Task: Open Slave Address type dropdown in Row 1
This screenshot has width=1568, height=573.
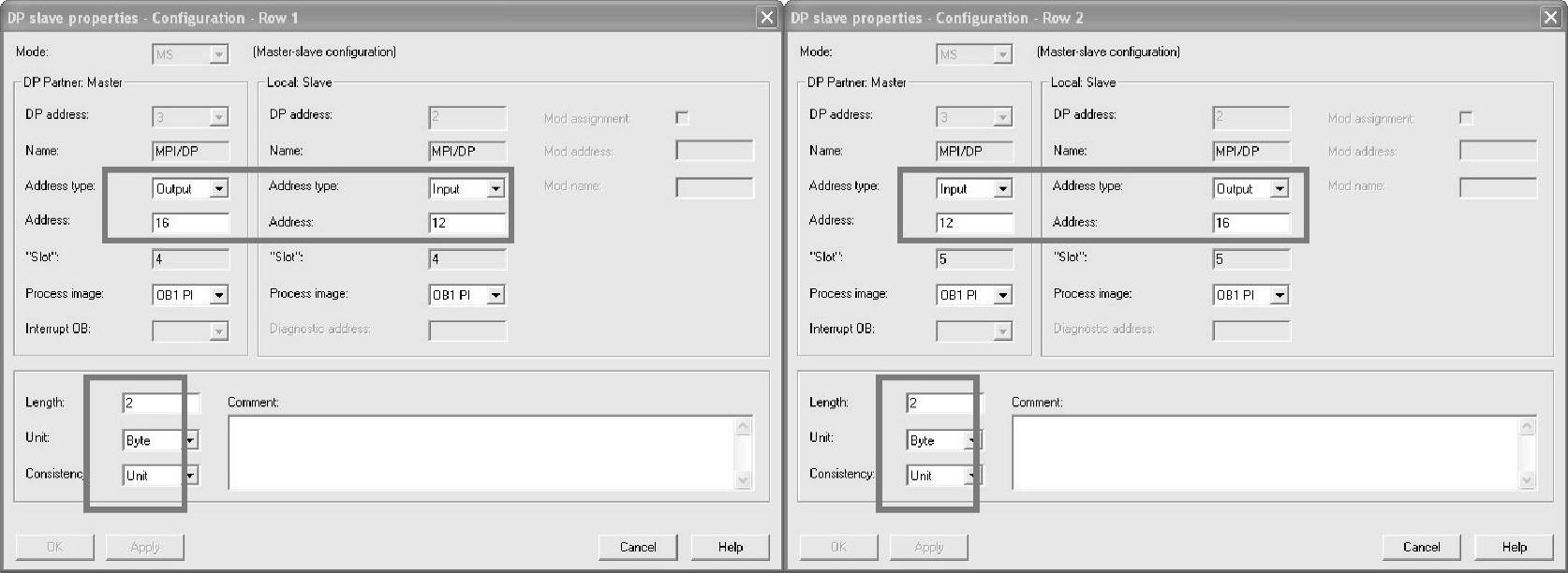Action: click(x=496, y=189)
